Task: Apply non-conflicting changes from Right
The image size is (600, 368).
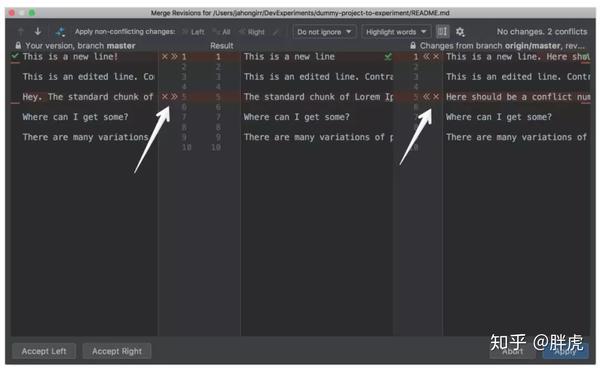Action: click(251, 32)
